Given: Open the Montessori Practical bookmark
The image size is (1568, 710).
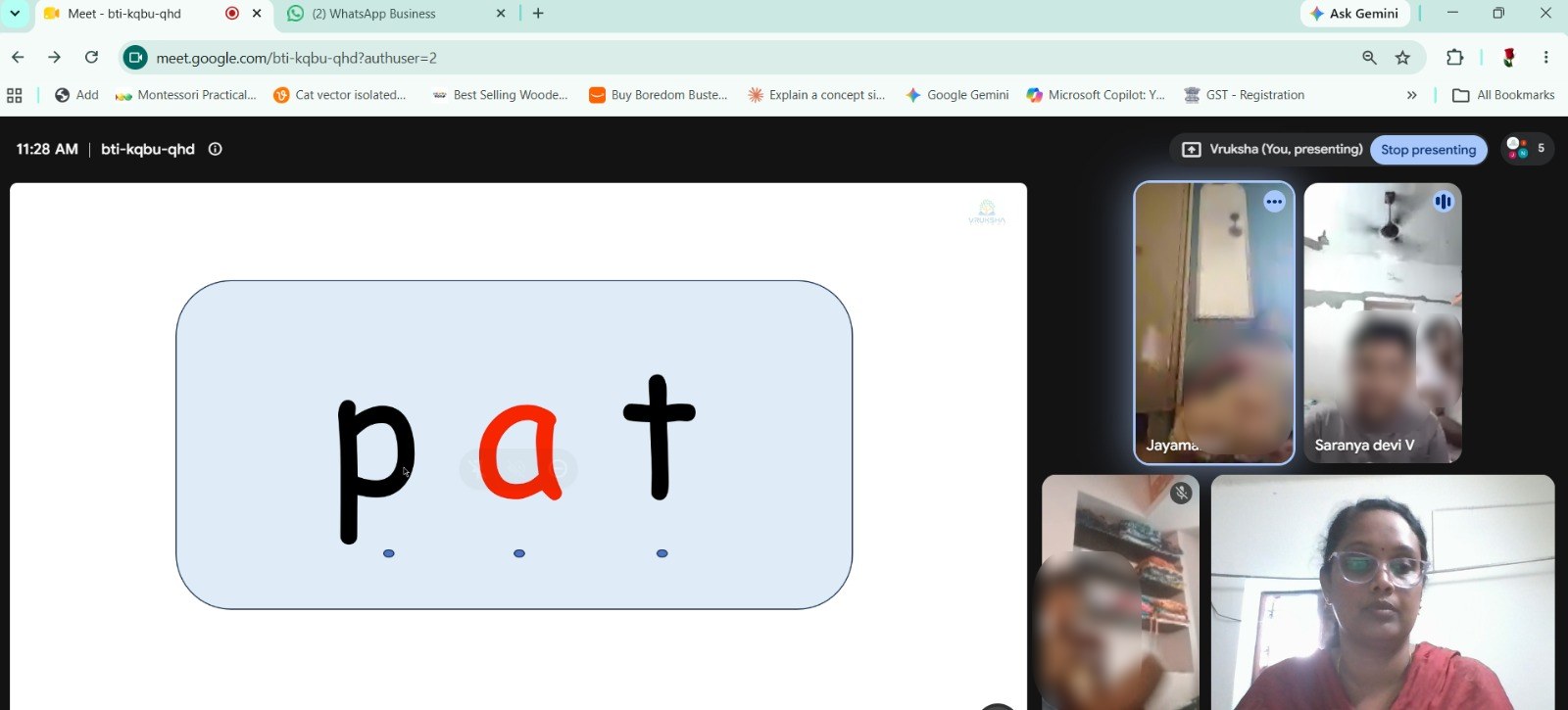Looking at the screenshot, I should click(x=186, y=95).
